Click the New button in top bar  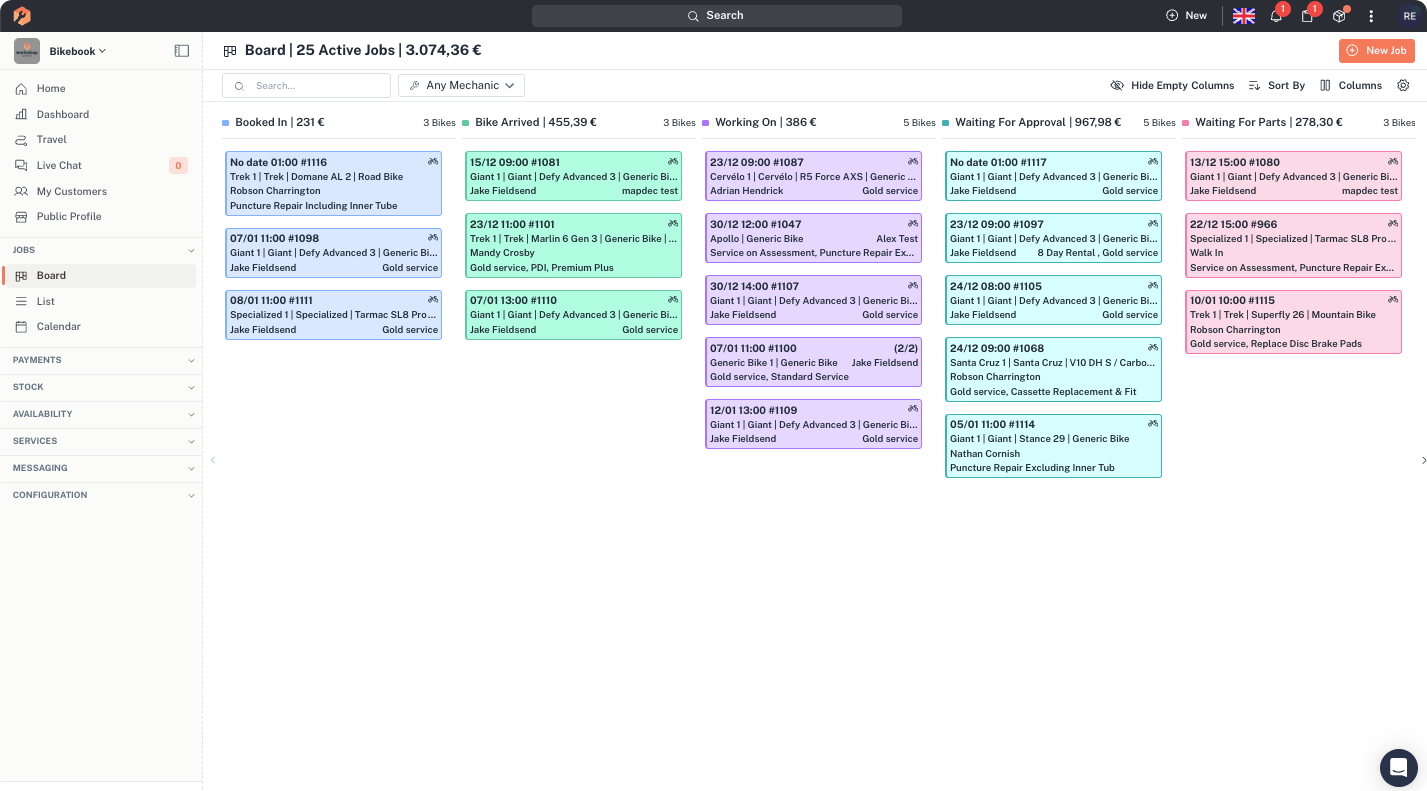click(1186, 16)
